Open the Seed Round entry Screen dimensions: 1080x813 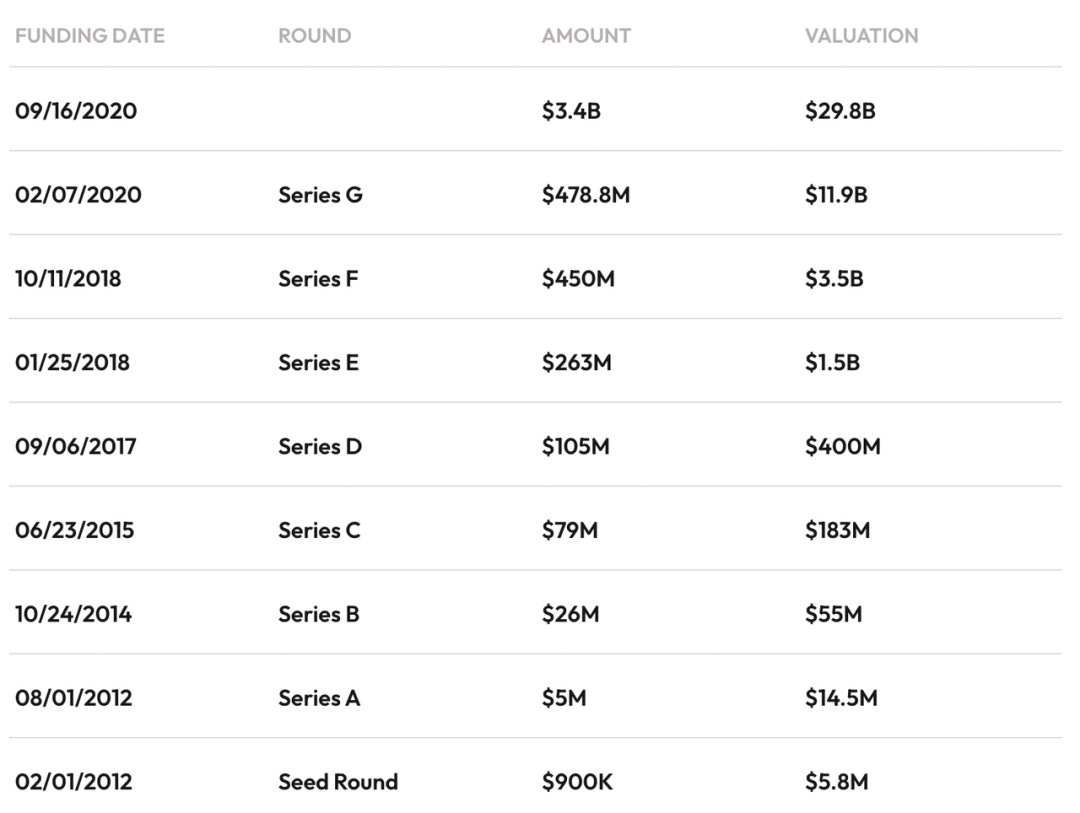coord(338,782)
